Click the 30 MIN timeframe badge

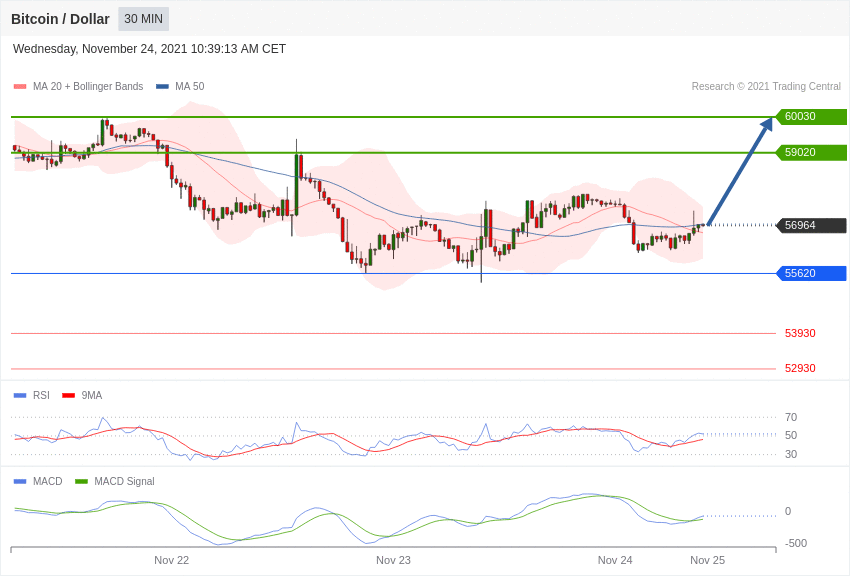[x=144, y=19]
